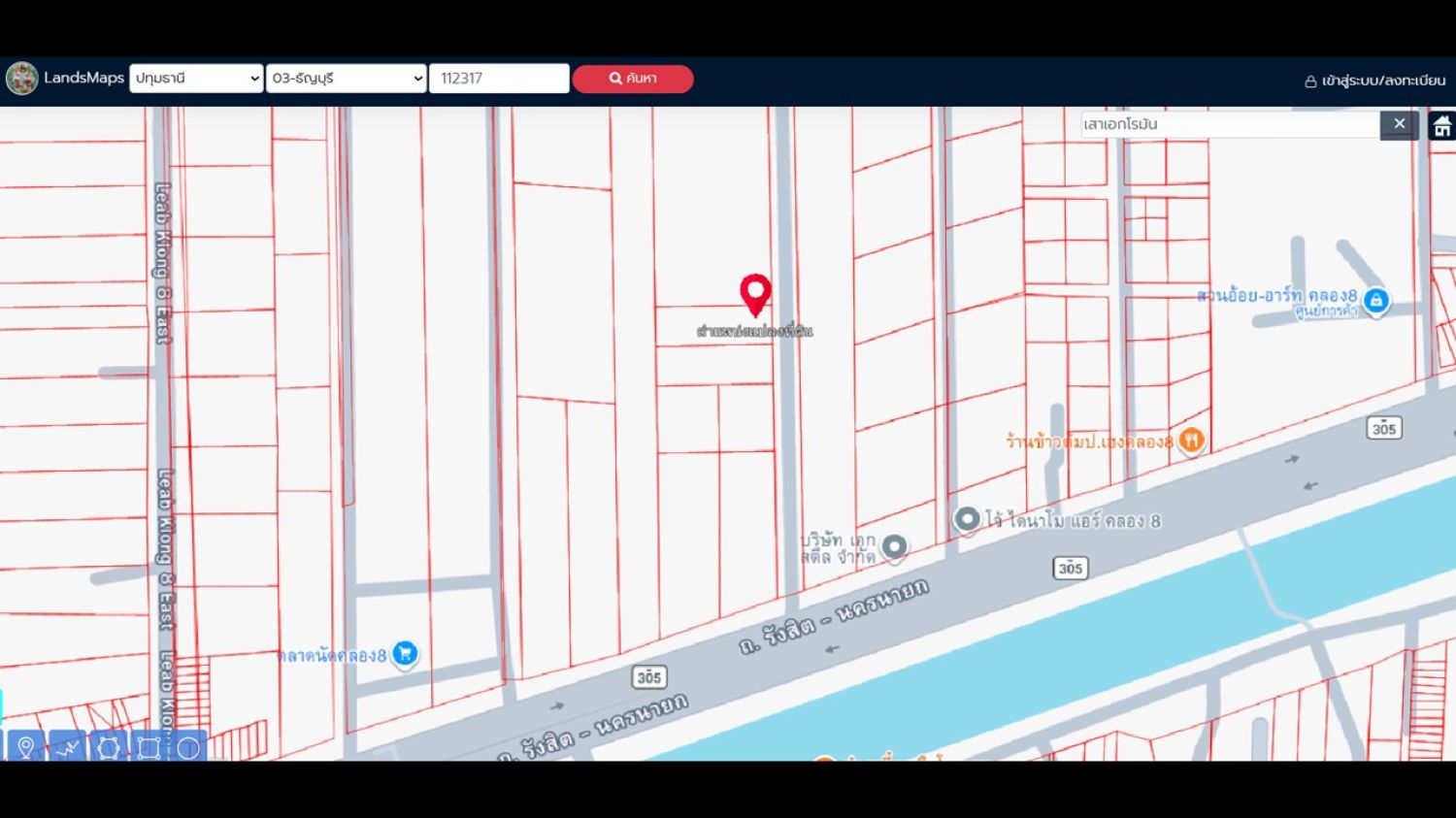This screenshot has width=1456, height=818.
Task: Click the parcel number field containing 112317
Action: point(499,79)
